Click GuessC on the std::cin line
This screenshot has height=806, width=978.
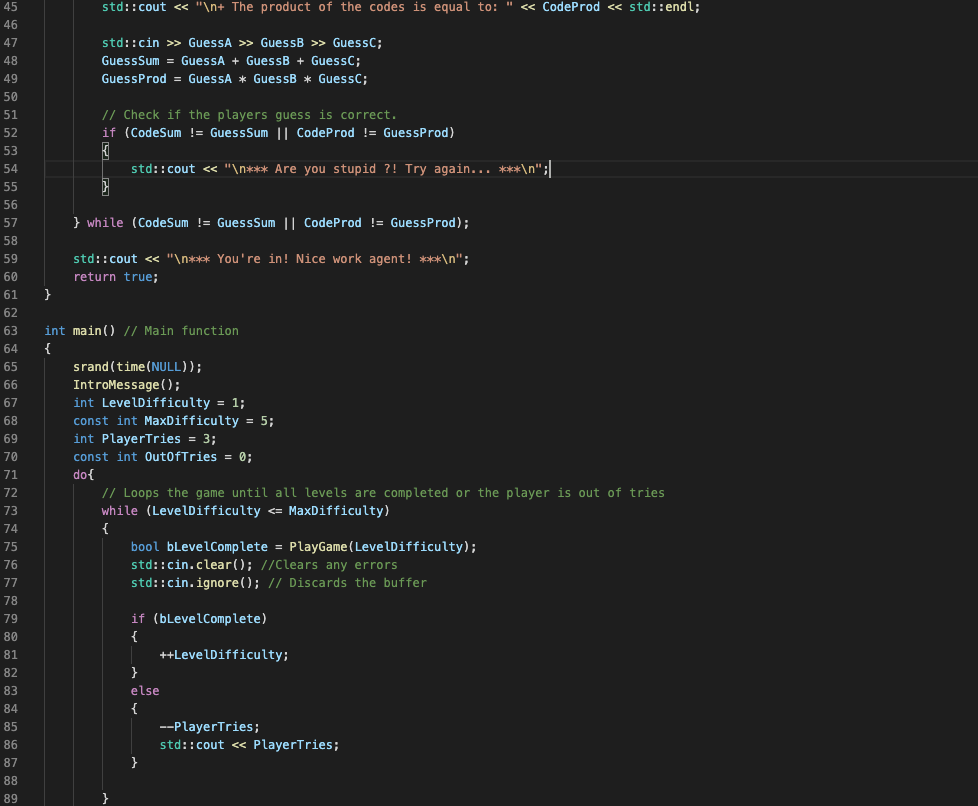[354, 43]
